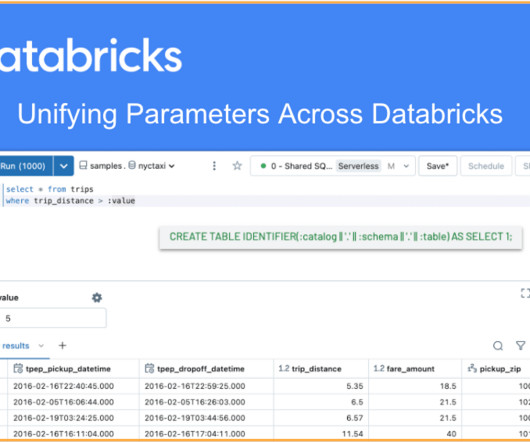Click the Save* button
The image size is (530, 442).
click(437, 166)
